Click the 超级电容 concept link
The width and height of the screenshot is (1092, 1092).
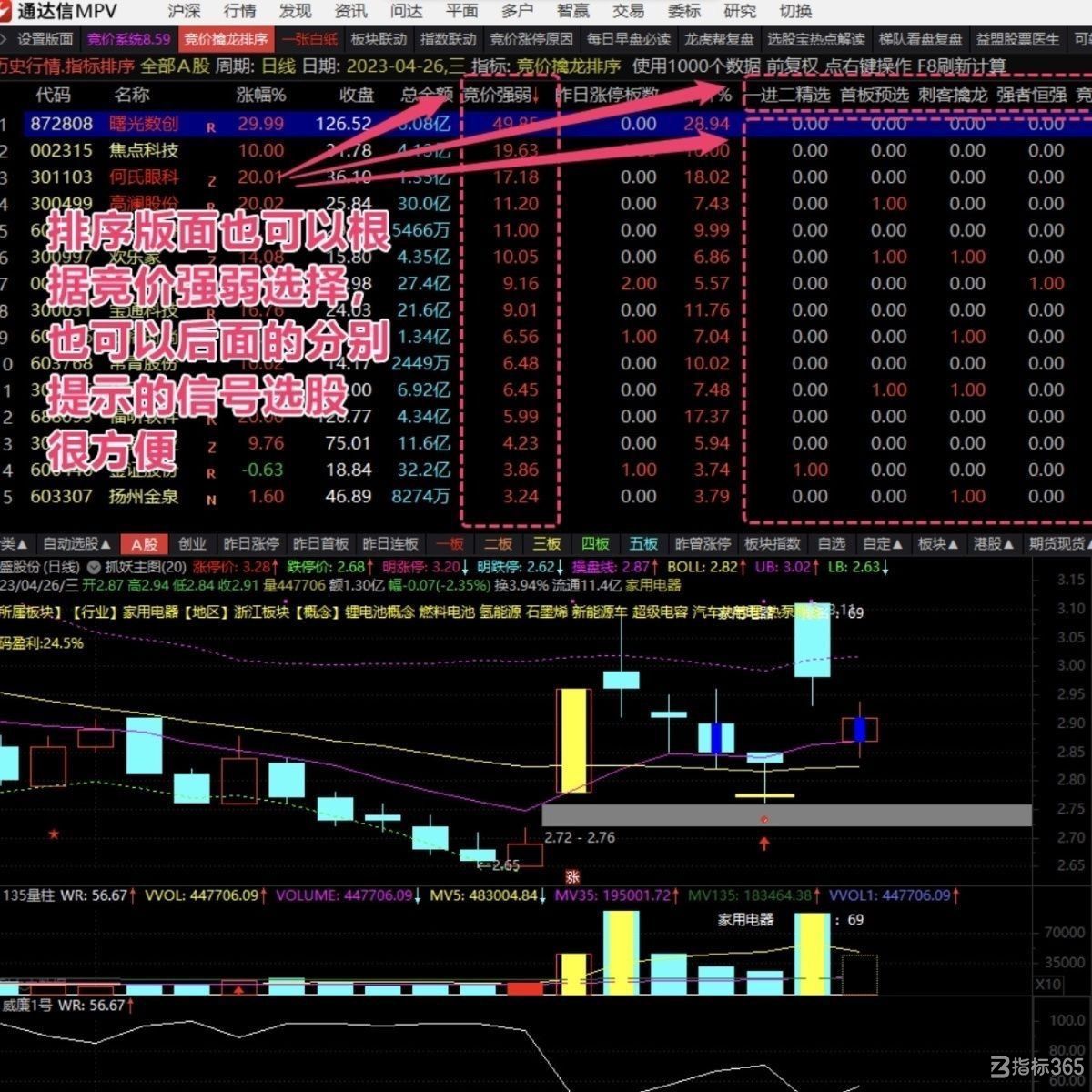pyautogui.click(x=660, y=612)
